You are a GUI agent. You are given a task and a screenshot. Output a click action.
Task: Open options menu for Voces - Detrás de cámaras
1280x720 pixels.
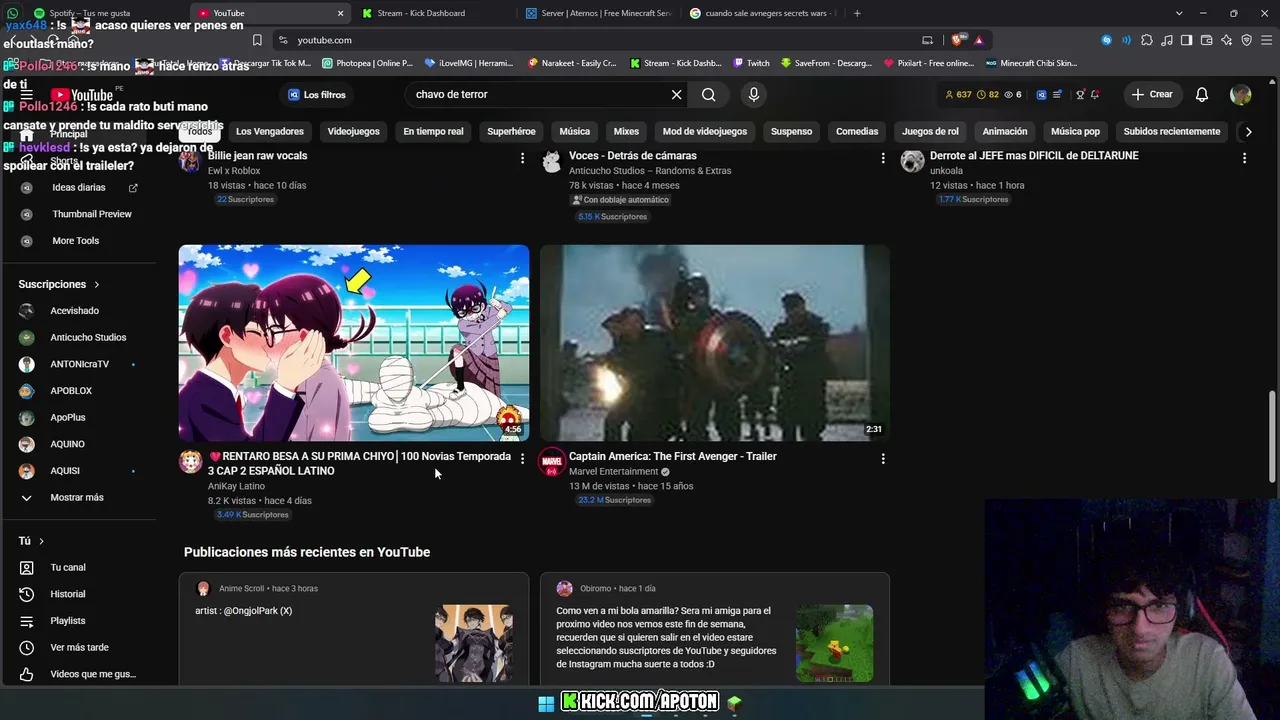click(x=883, y=158)
